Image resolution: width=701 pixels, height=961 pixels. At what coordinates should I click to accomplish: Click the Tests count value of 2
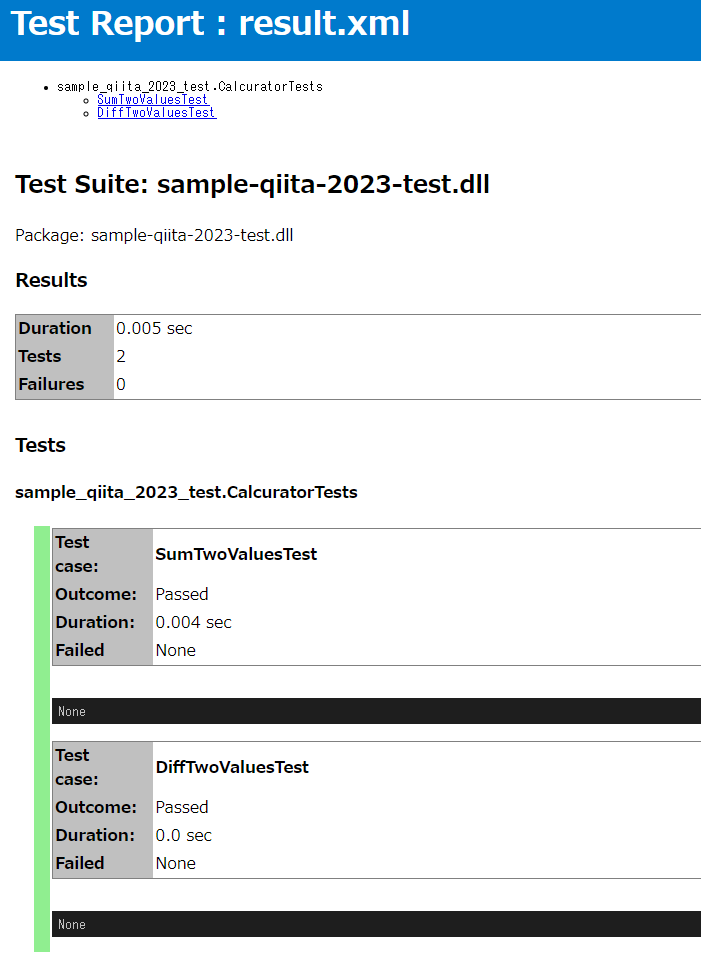click(x=121, y=357)
